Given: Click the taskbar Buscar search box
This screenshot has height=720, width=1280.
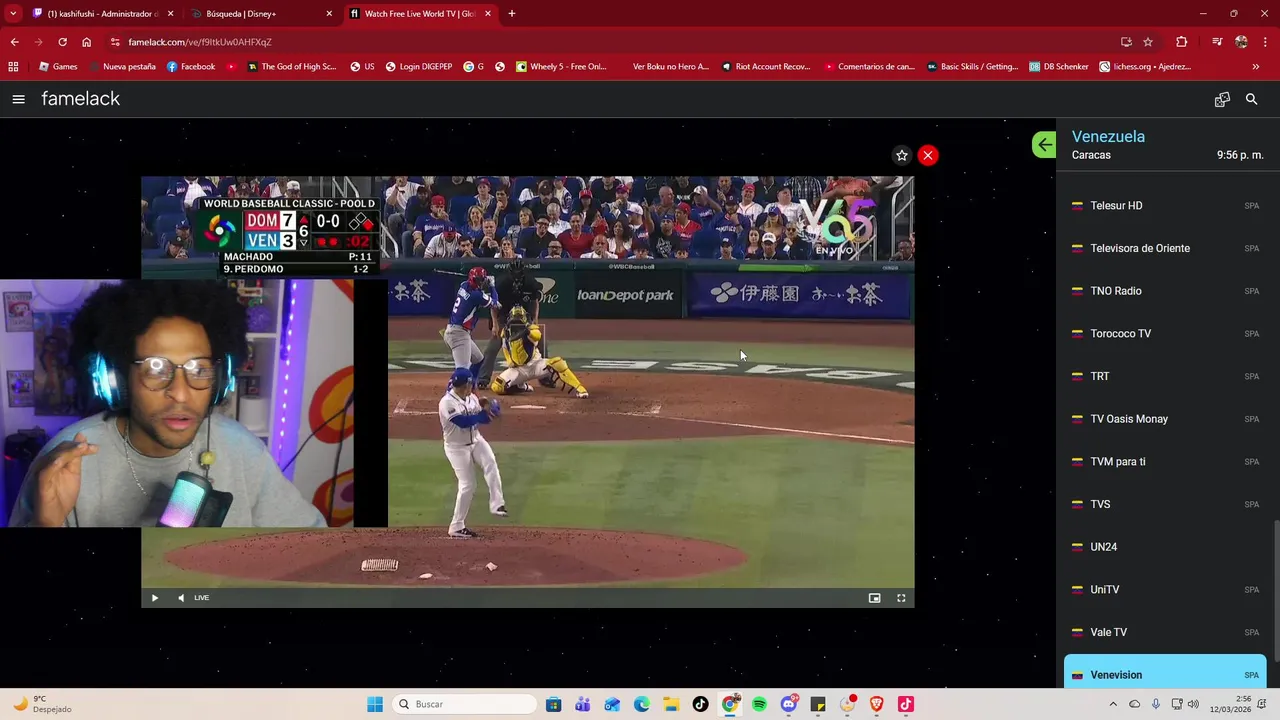Looking at the screenshot, I should pos(465,704).
